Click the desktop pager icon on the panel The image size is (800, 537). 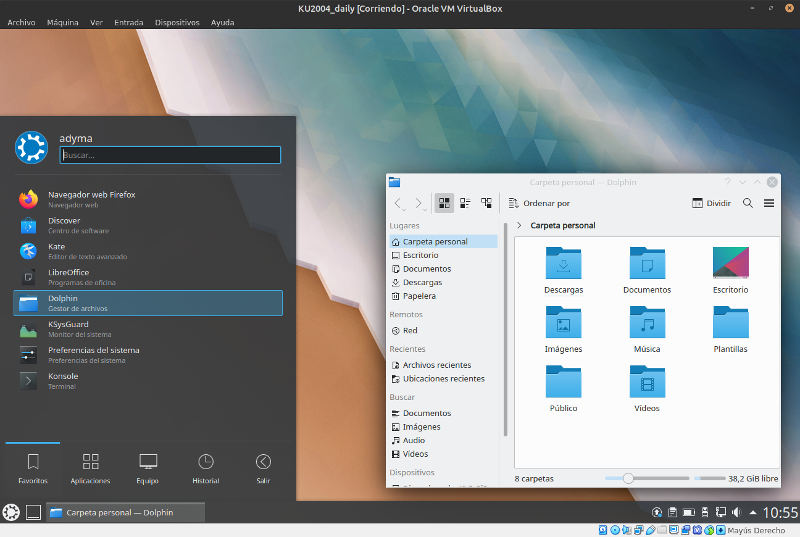33,512
